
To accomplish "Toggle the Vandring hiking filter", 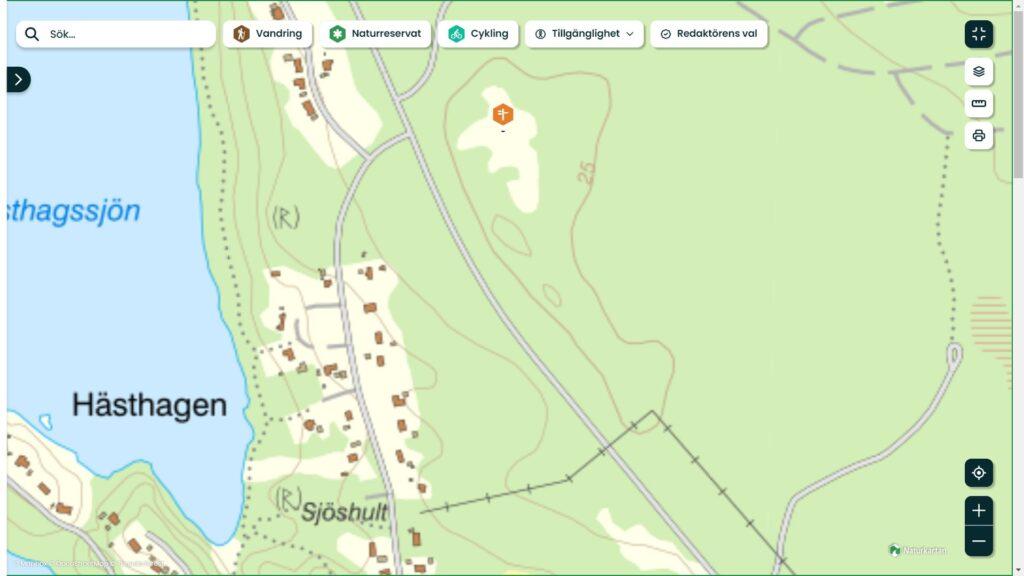I will click(x=267, y=34).
